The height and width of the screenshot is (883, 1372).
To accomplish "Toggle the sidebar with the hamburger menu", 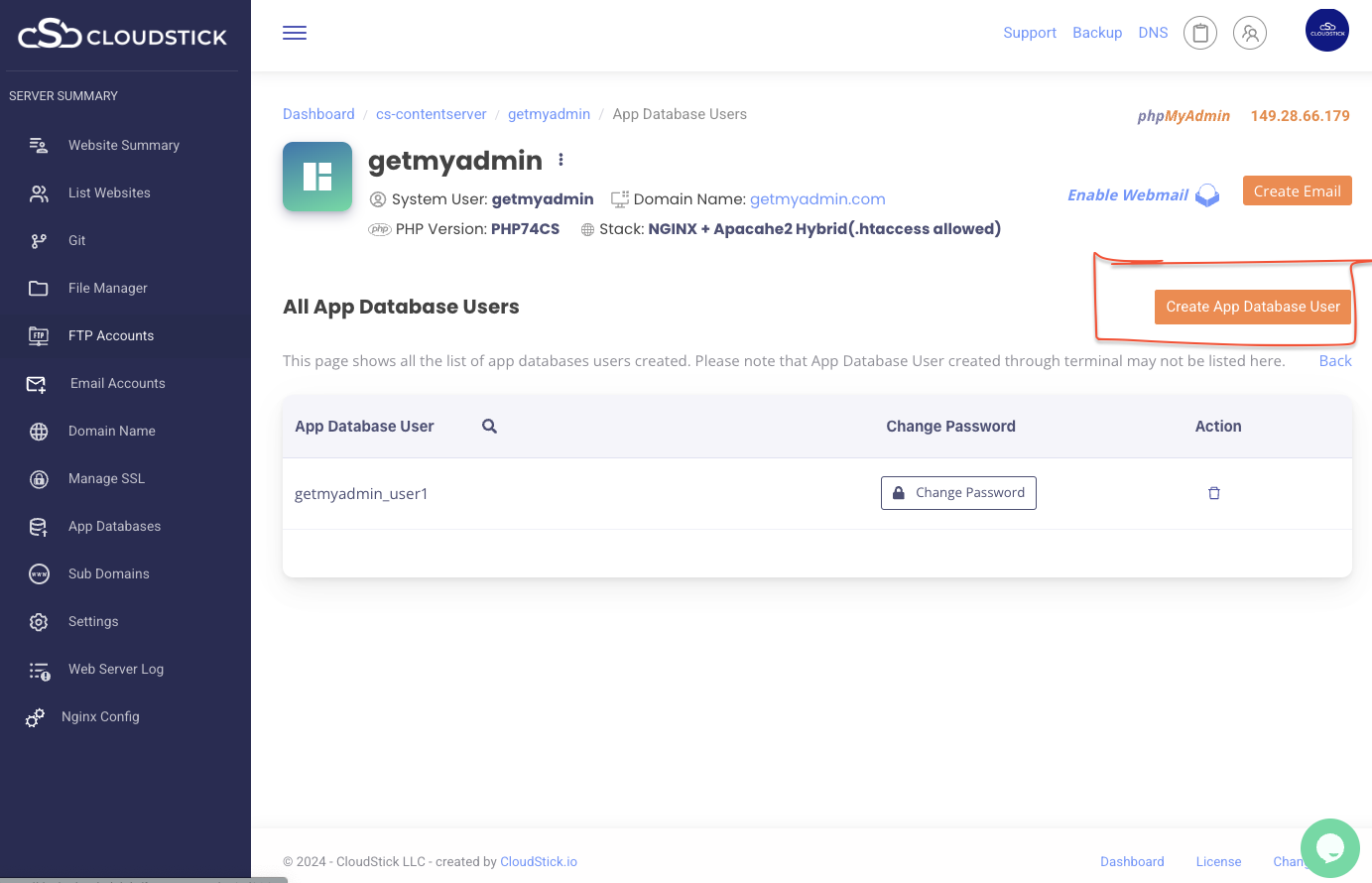I will 294,32.
